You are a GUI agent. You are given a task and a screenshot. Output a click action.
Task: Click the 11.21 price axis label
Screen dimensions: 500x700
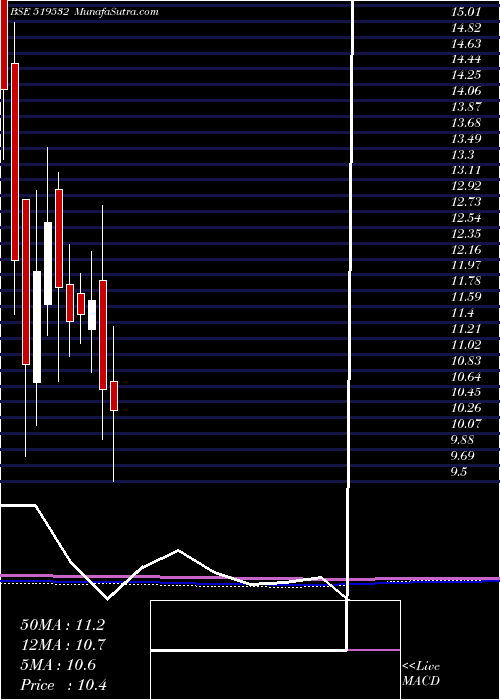coord(466,329)
